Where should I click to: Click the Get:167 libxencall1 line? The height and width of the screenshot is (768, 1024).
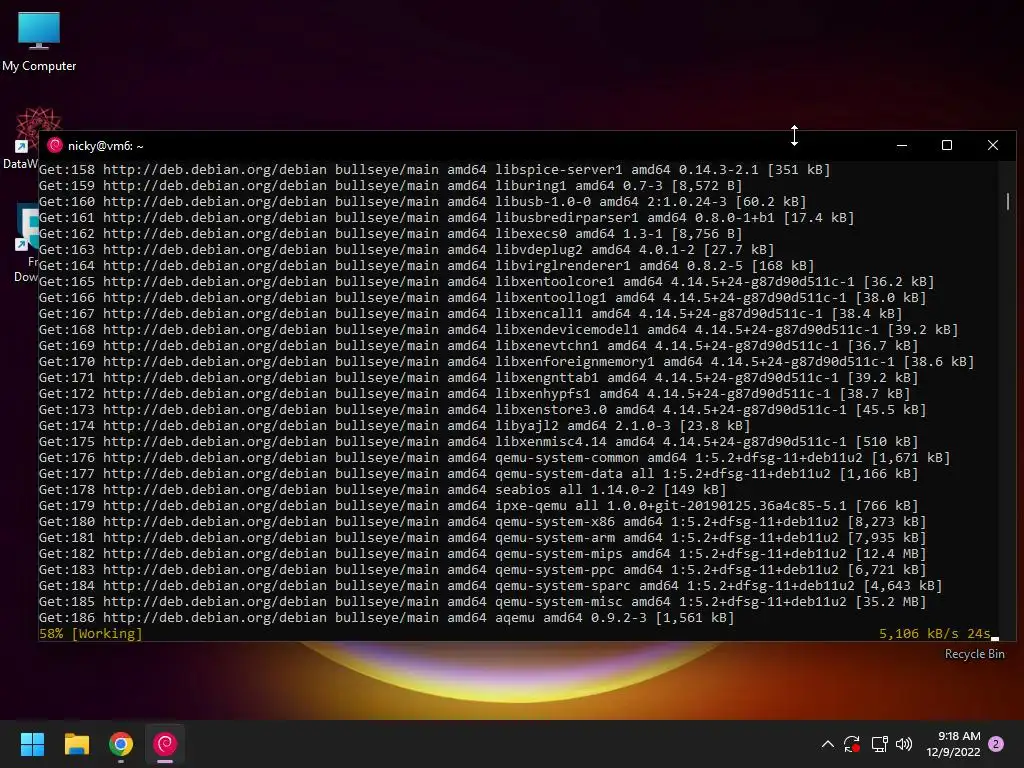(470, 313)
